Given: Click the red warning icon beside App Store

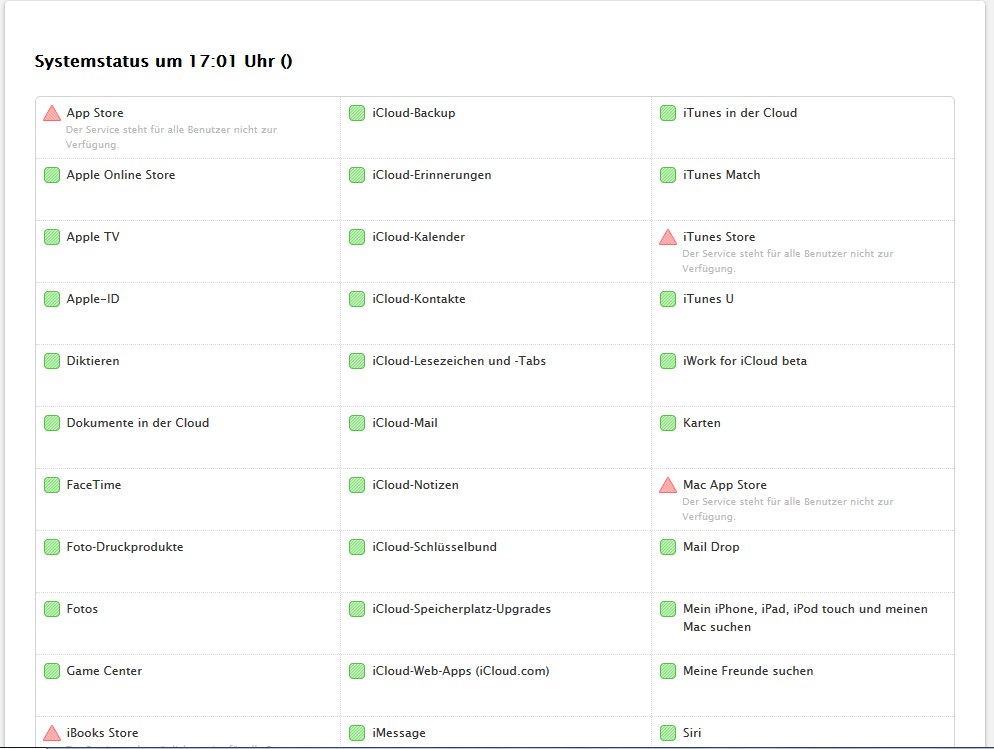Looking at the screenshot, I should pos(52,113).
